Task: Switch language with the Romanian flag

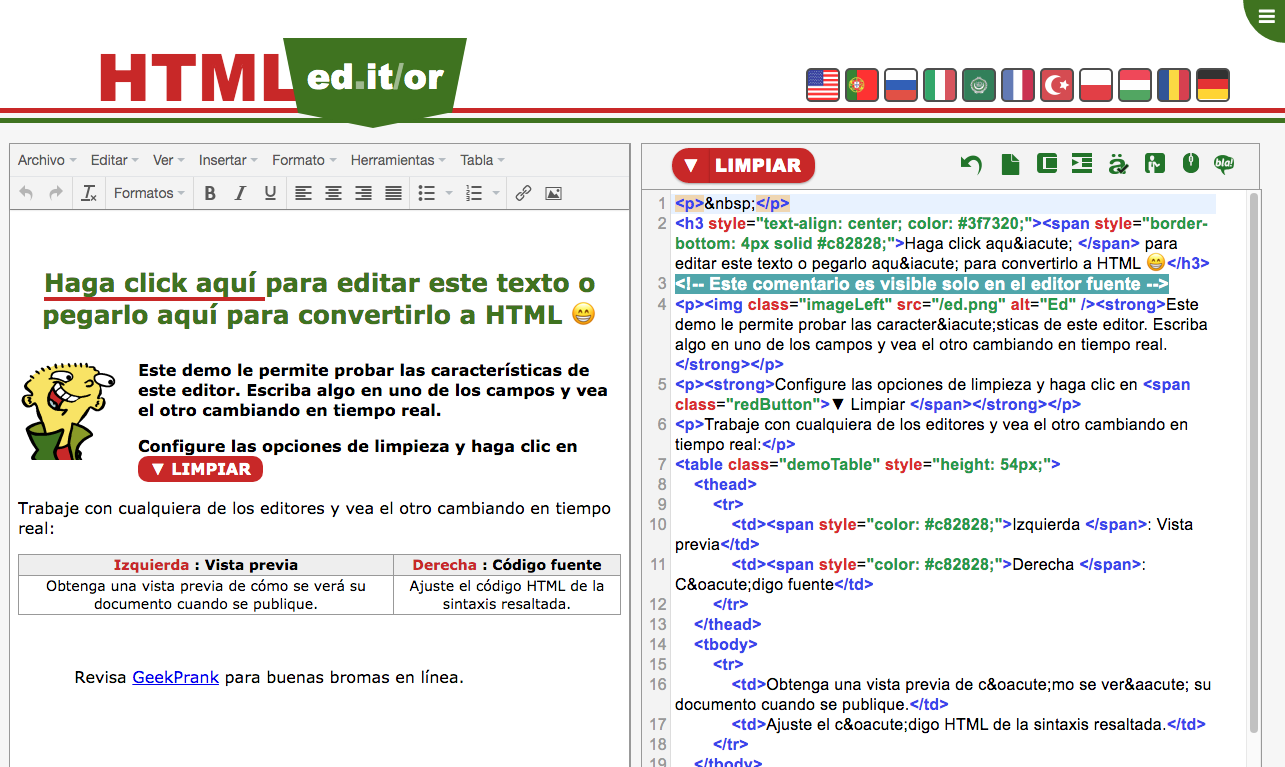Action: tap(1174, 85)
